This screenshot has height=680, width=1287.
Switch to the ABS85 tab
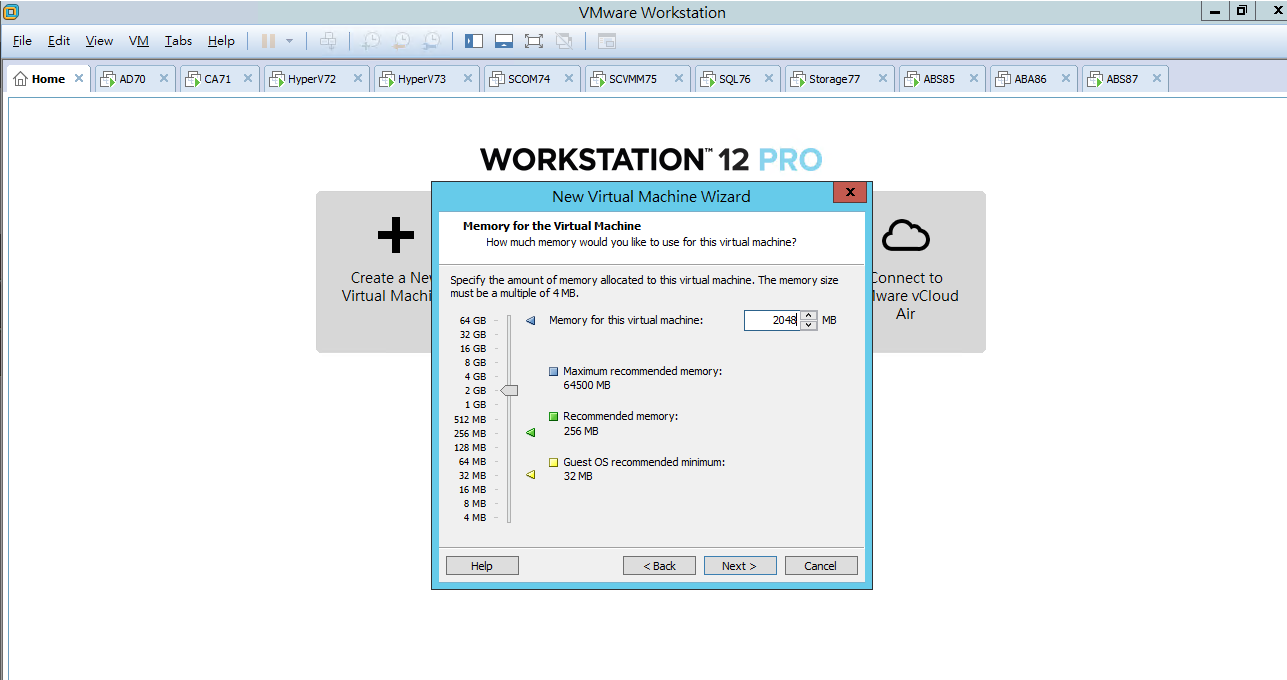(942, 79)
